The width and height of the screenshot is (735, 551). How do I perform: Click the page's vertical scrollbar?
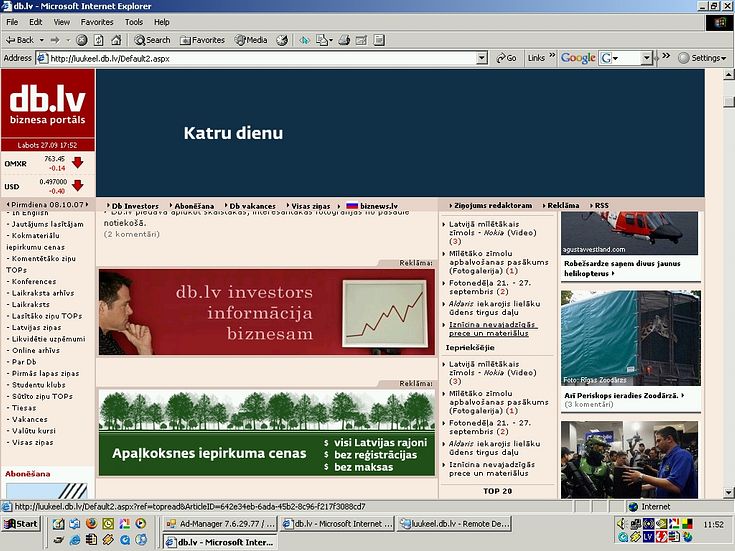727,300
